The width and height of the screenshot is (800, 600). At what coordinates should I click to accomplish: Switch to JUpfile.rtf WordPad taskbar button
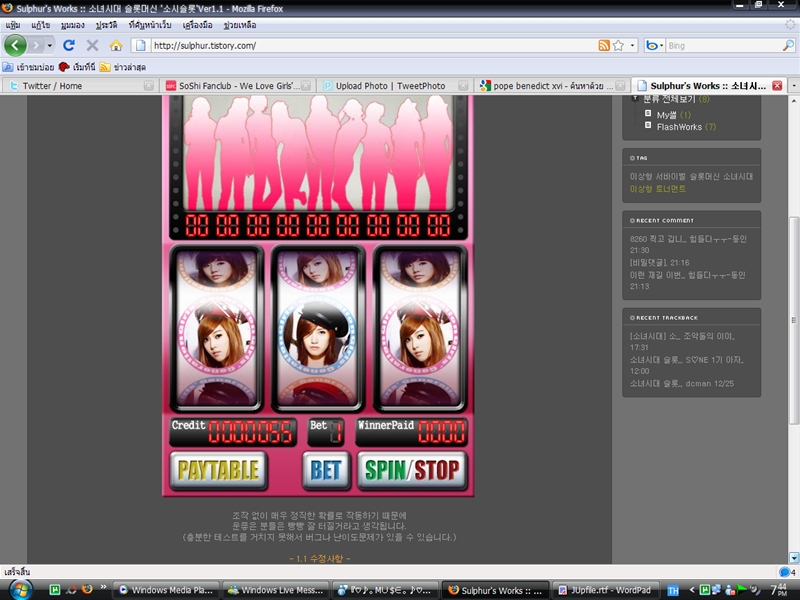point(605,590)
